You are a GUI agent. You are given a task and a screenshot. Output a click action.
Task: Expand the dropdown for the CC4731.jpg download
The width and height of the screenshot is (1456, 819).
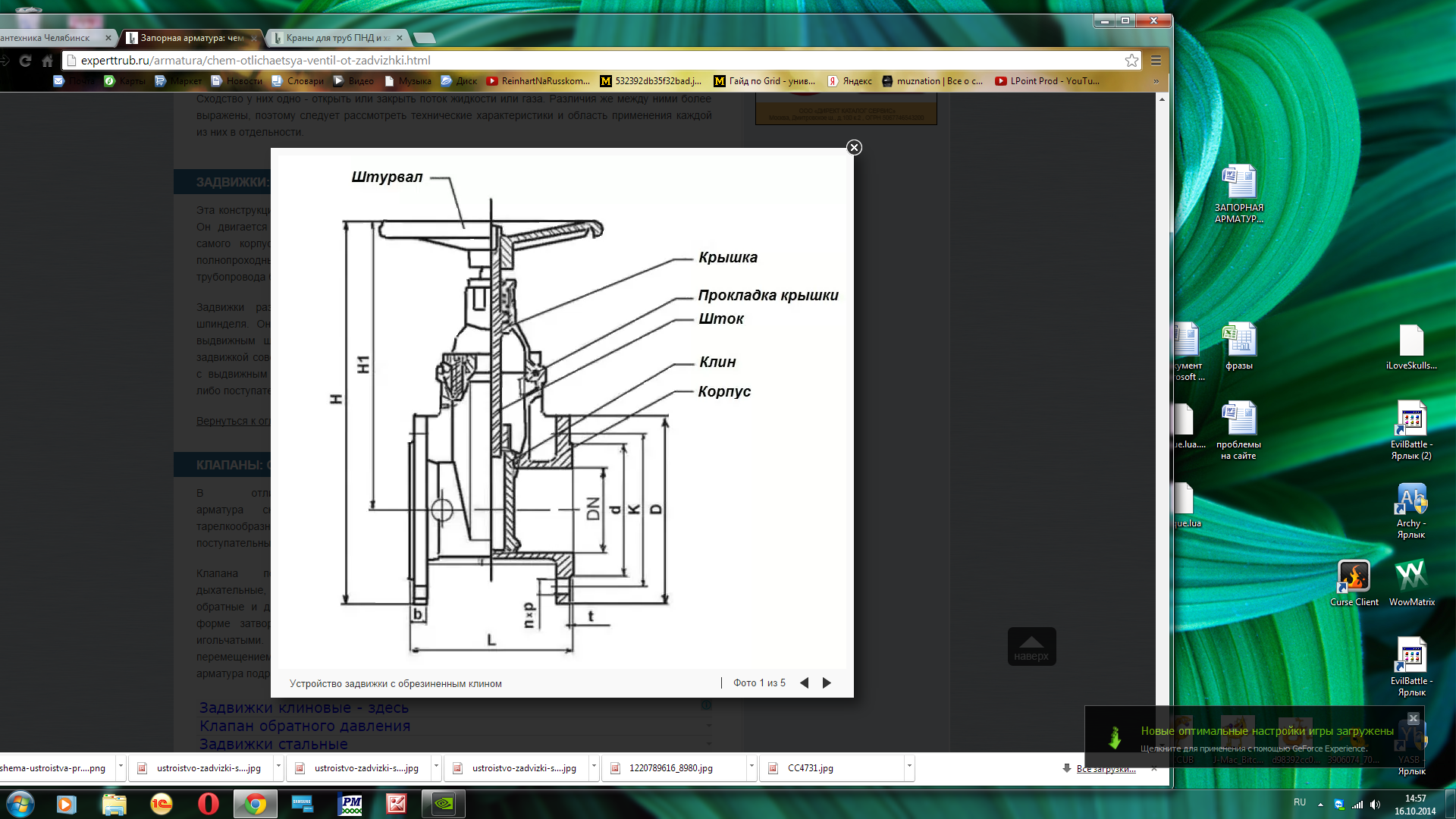coord(908,767)
